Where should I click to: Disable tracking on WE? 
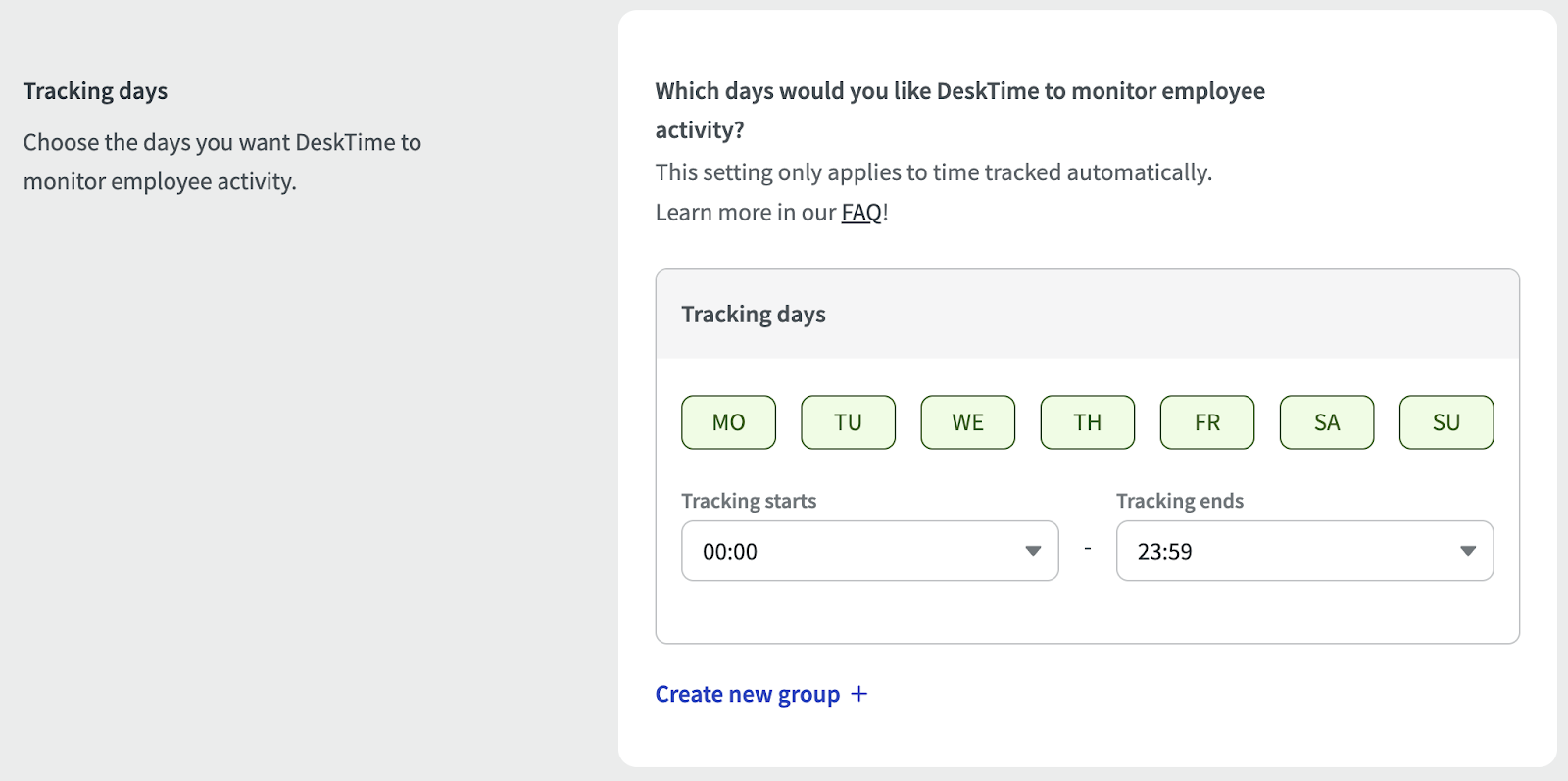point(967,422)
